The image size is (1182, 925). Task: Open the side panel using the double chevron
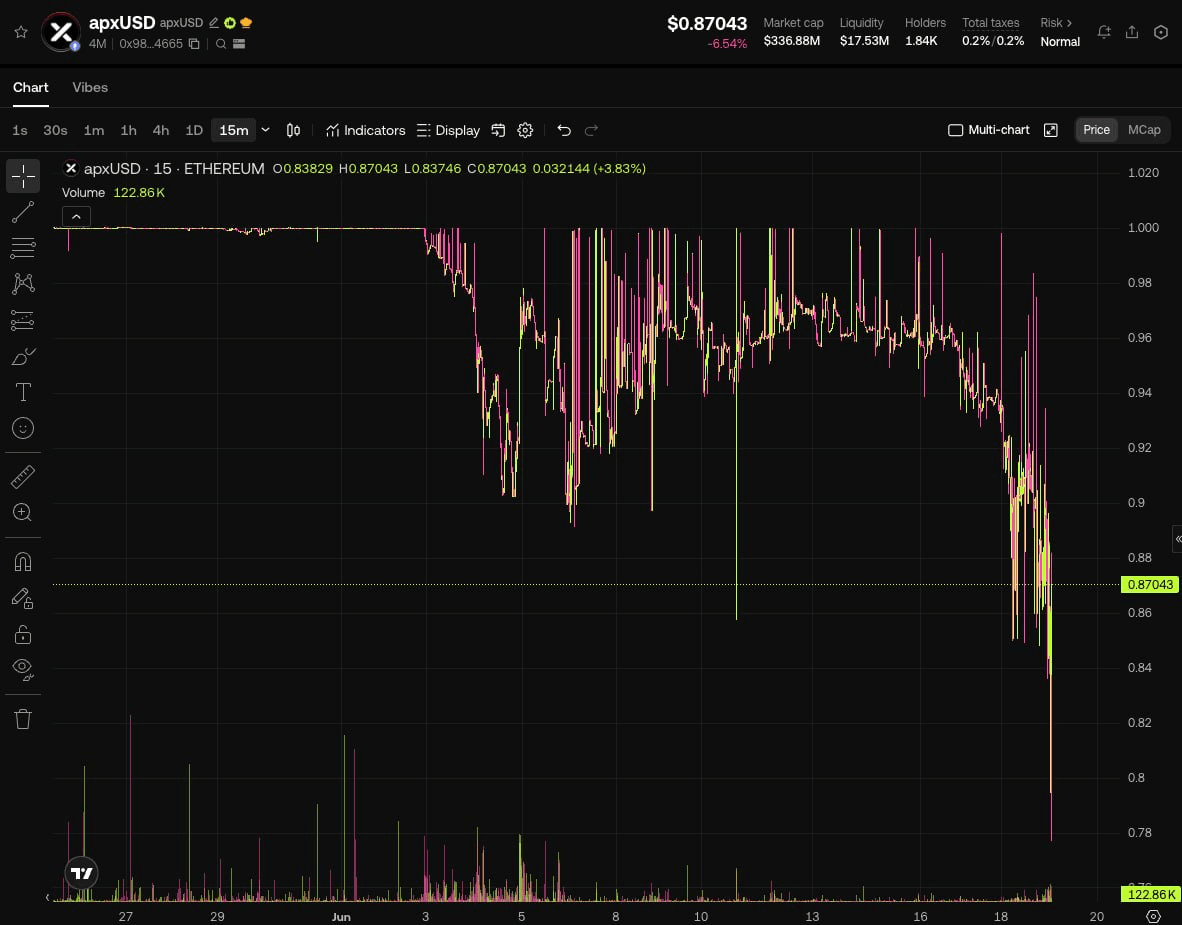1177,539
